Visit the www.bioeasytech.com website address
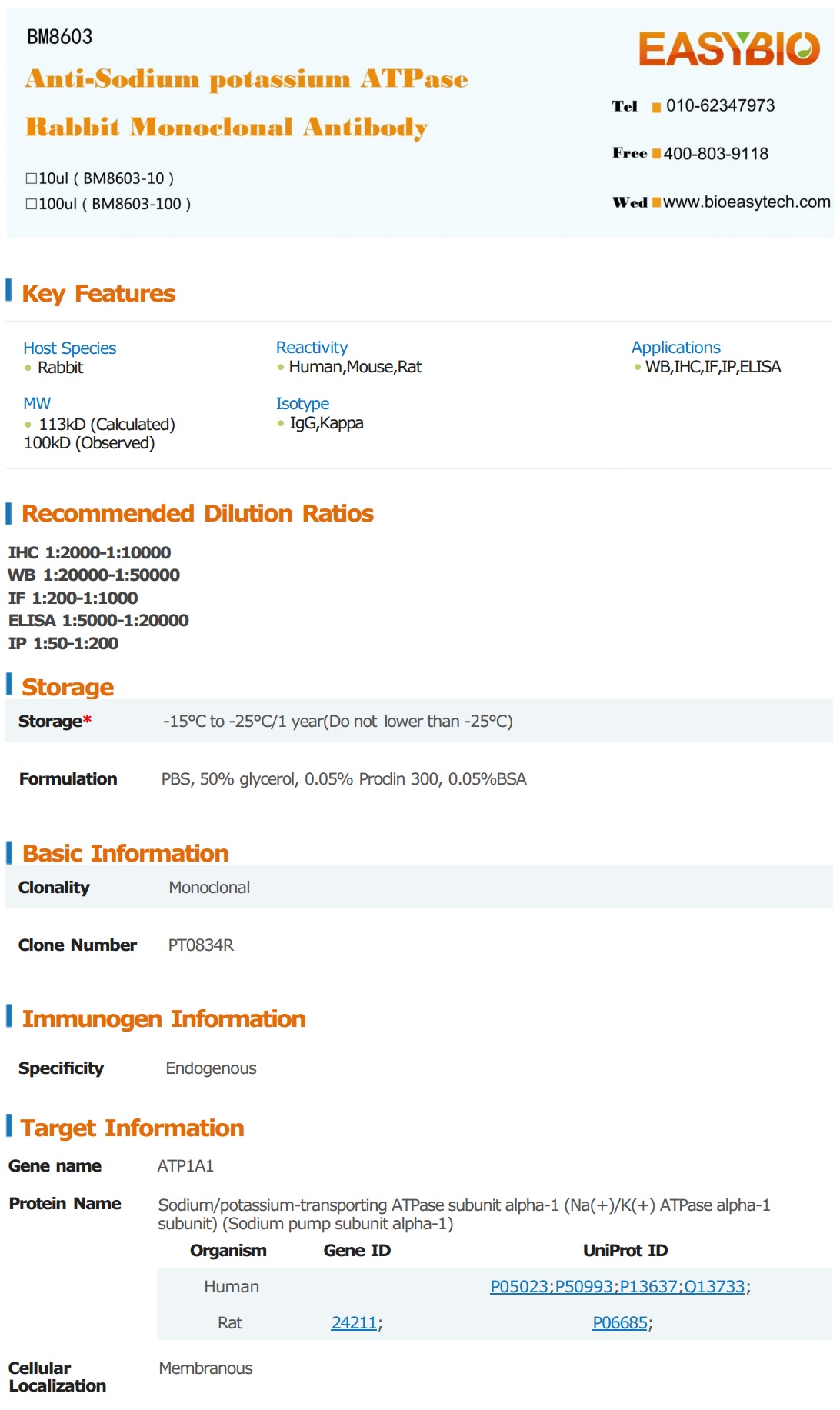 click(x=746, y=202)
